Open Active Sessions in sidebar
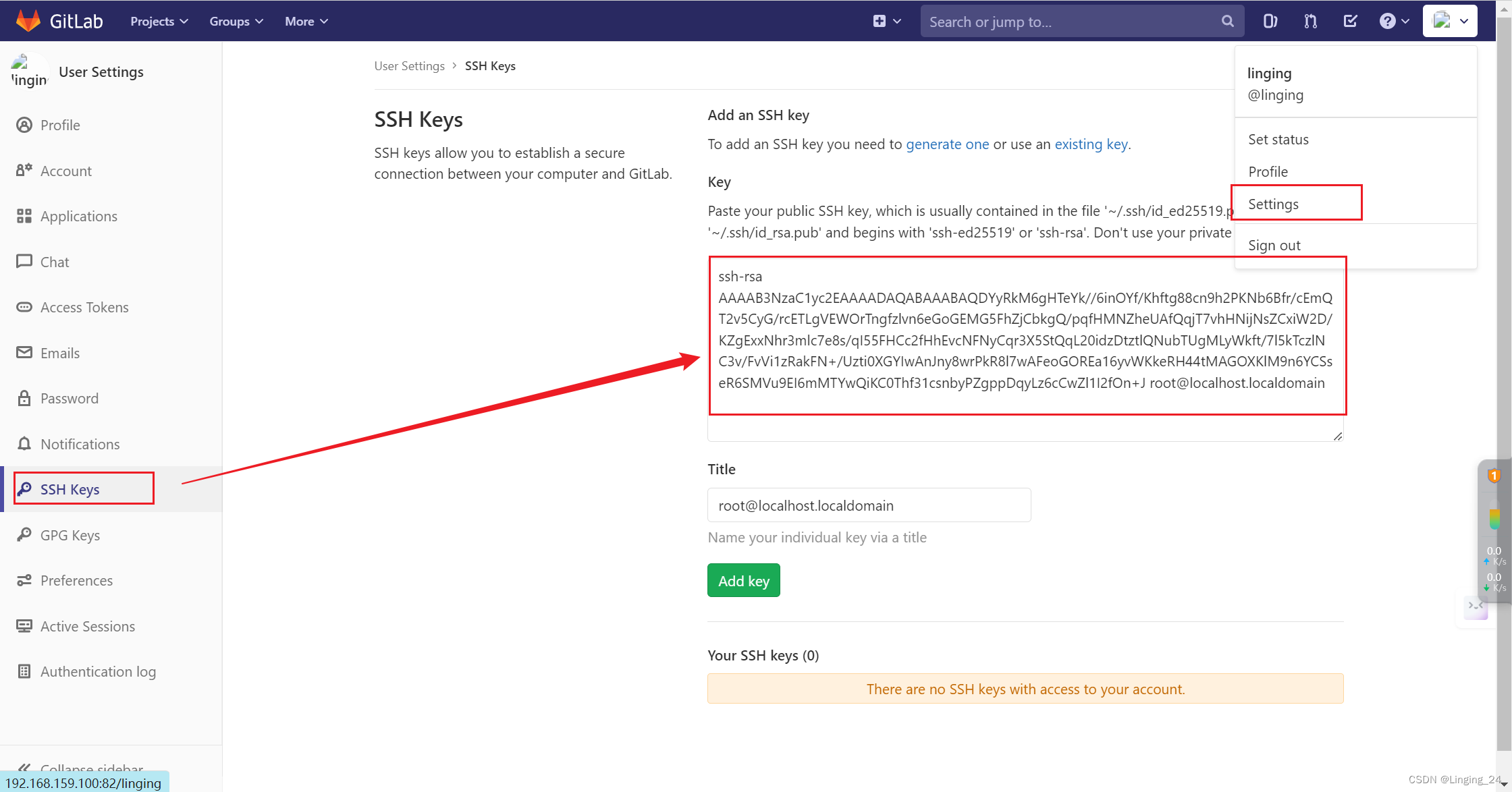Screen dimensions: 1512x792 click(88, 626)
